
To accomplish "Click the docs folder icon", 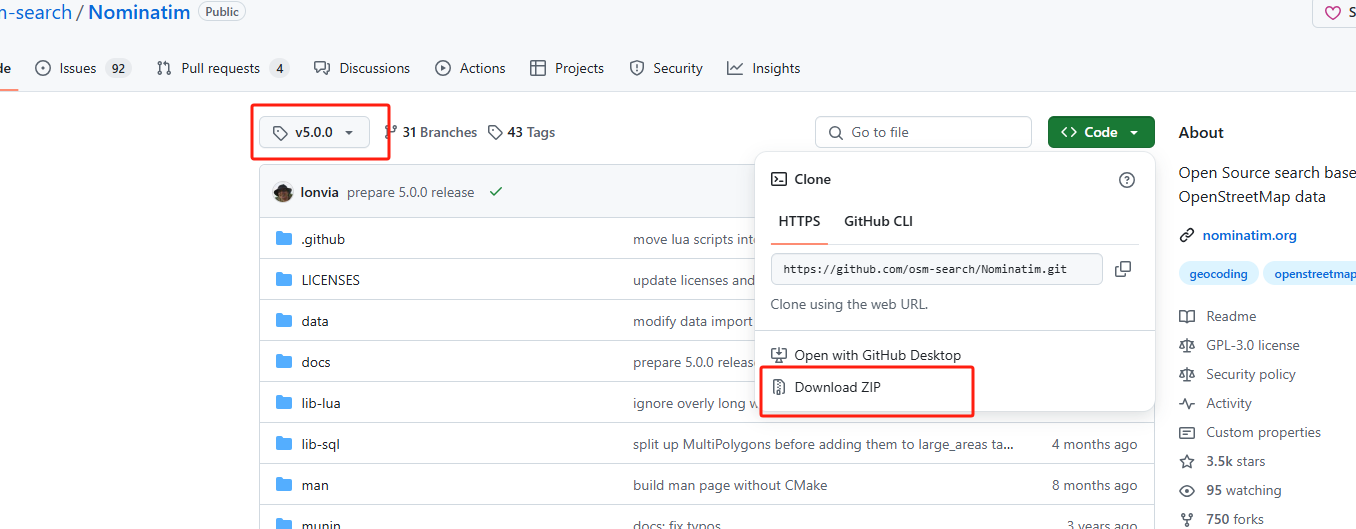I will [x=284, y=362].
